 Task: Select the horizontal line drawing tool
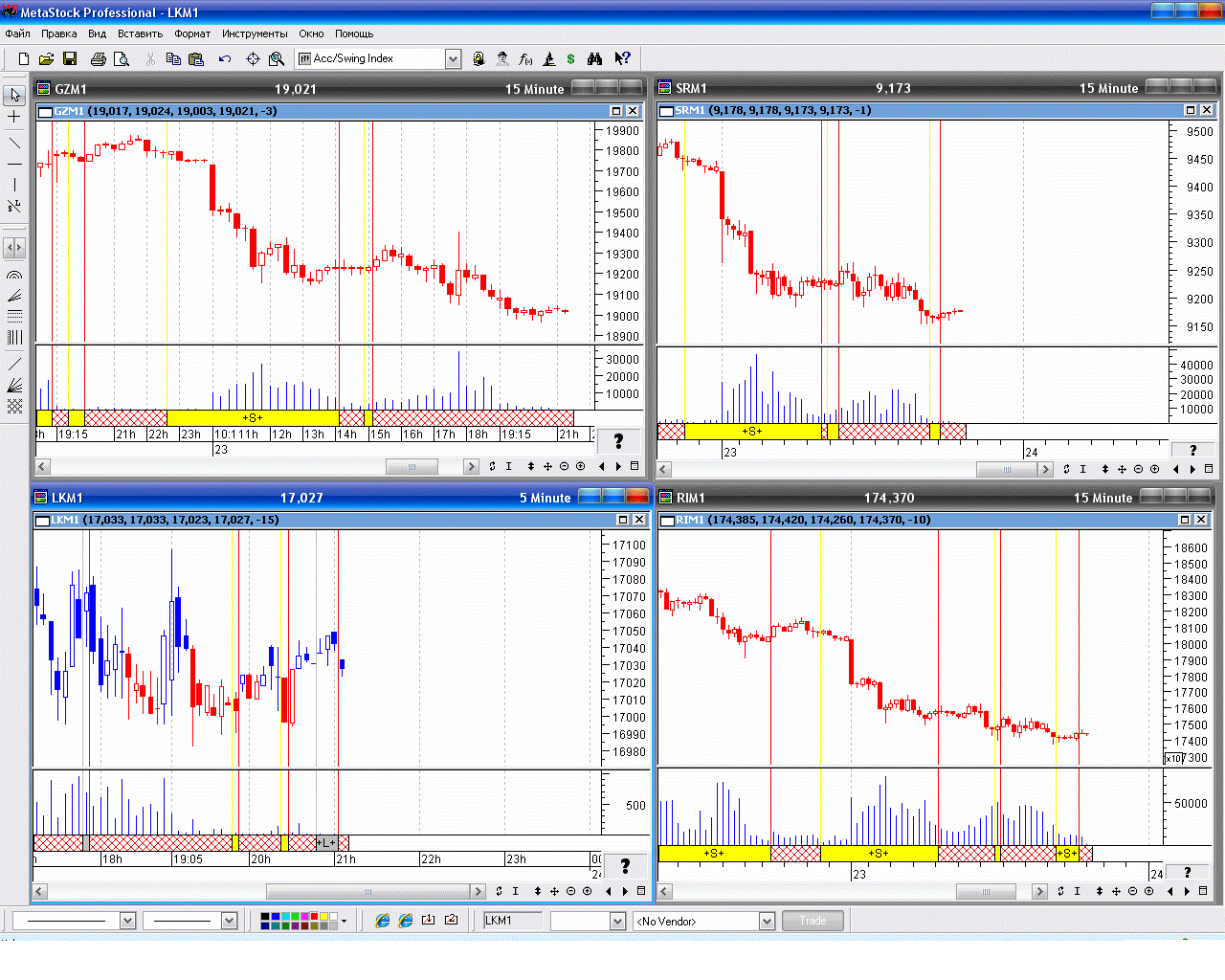(14, 165)
